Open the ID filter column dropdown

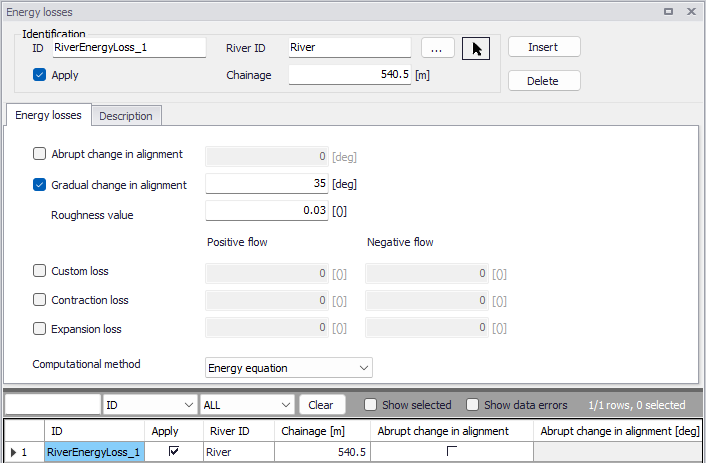coord(150,405)
